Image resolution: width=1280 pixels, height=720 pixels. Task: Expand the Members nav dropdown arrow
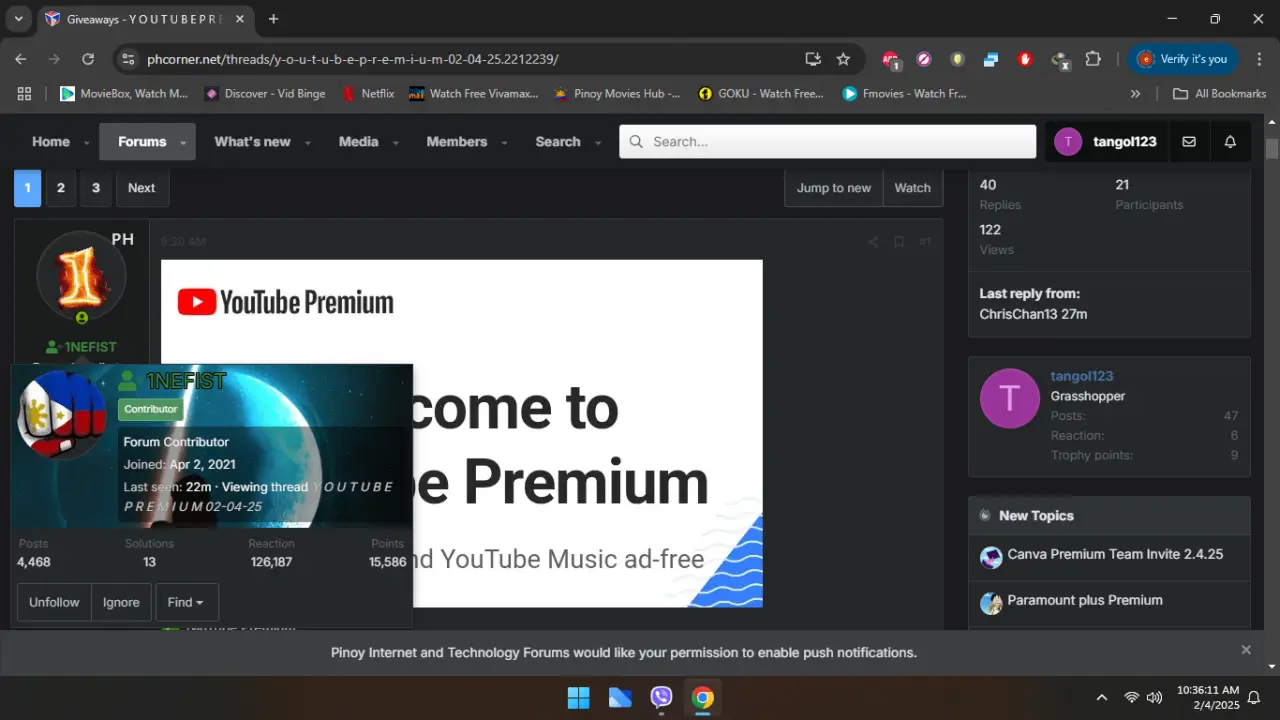click(504, 143)
